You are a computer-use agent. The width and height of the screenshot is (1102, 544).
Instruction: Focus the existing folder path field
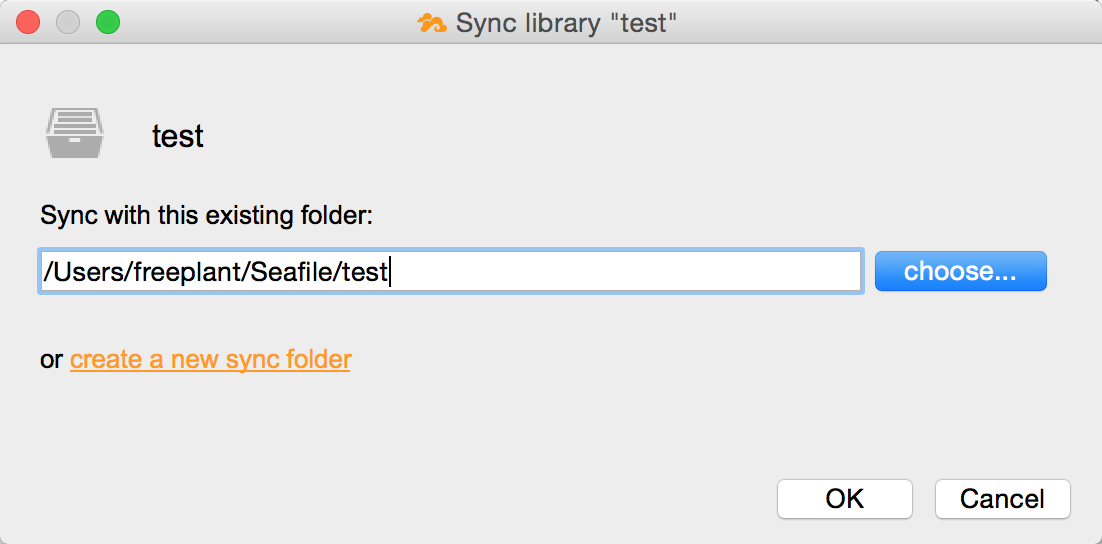click(x=450, y=271)
